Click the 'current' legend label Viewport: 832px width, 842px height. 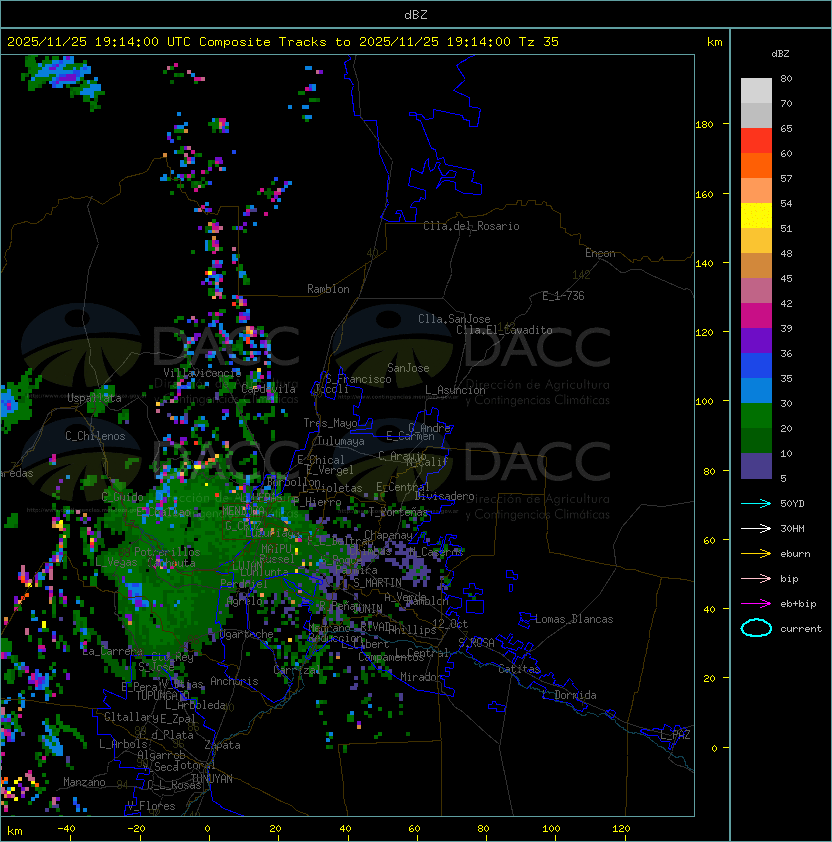(801, 629)
